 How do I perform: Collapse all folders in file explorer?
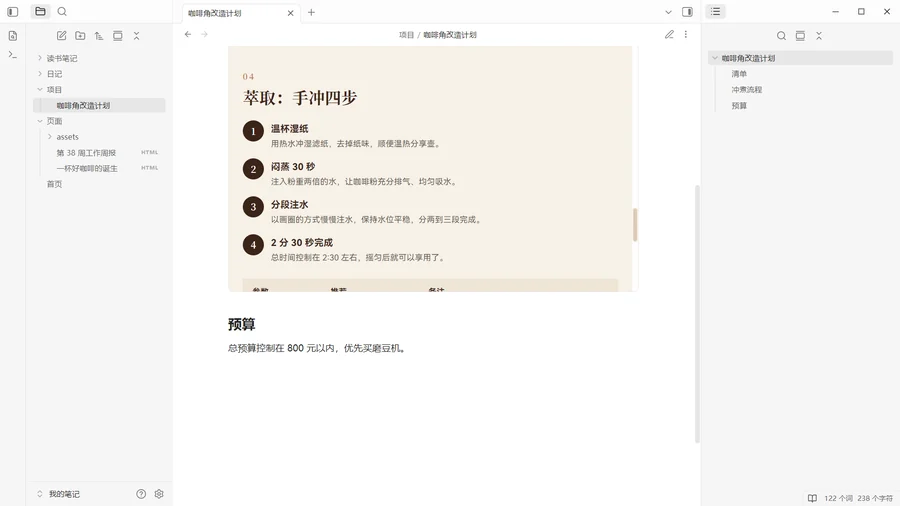coord(137,36)
